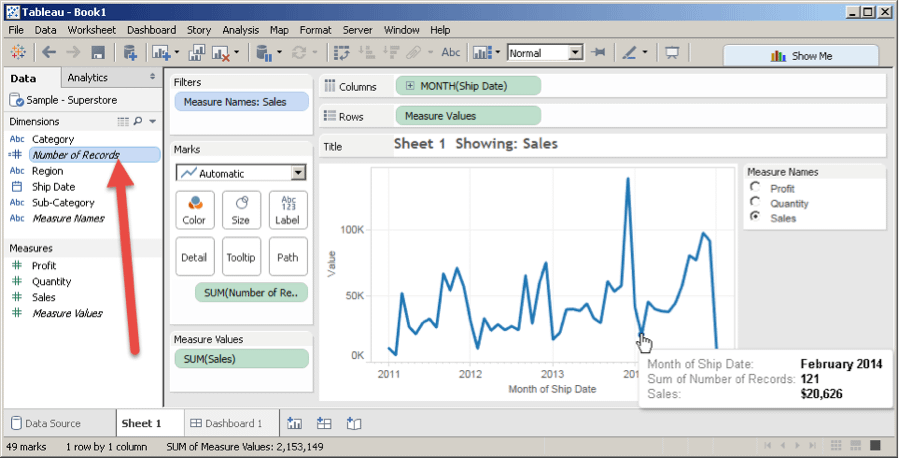Open the Analysis menu
This screenshot has height=459, width=899.
pyautogui.click(x=239, y=30)
